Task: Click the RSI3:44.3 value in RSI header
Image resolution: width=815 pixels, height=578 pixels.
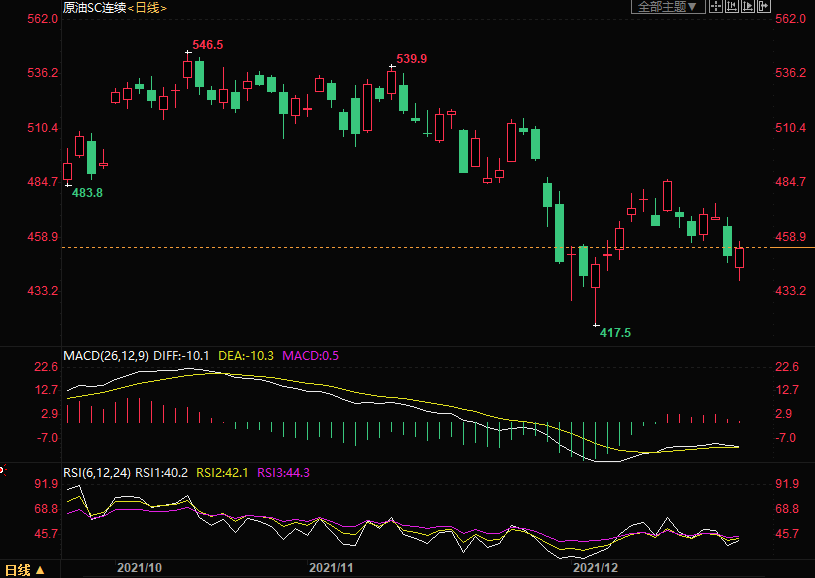Action: tap(284, 472)
